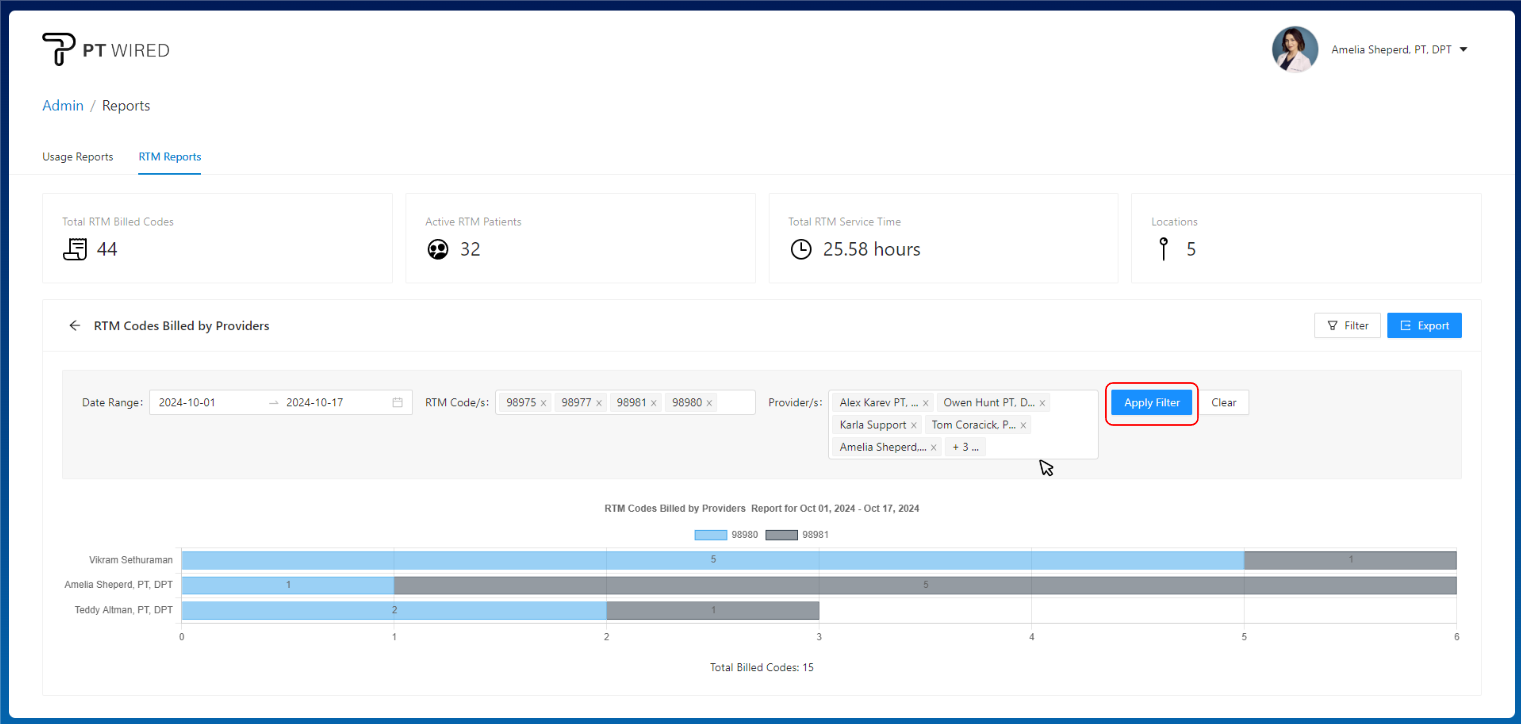
Task: Open the date range calendar icon
Action: coord(397,403)
